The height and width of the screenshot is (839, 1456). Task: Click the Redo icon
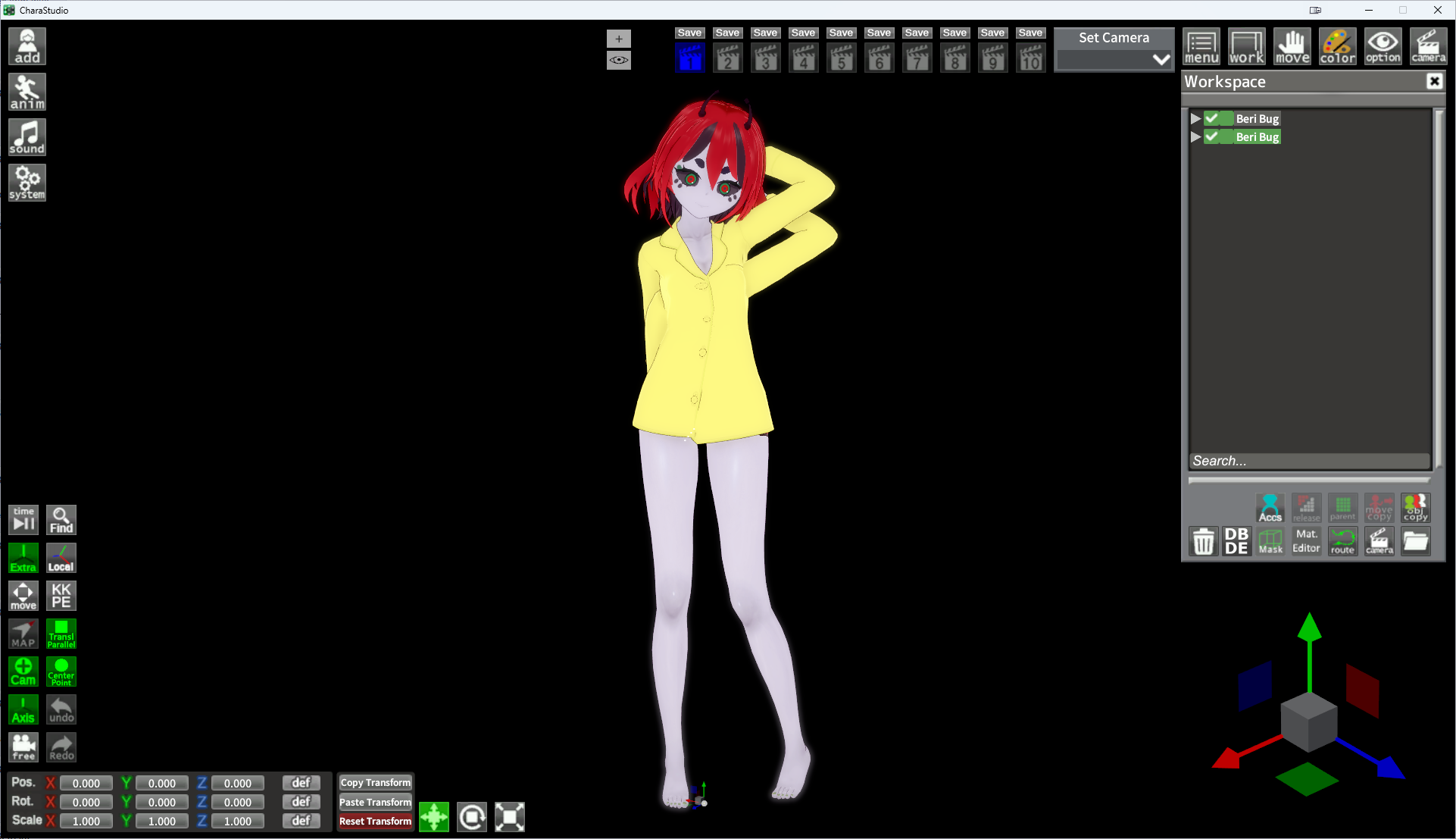(x=61, y=747)
